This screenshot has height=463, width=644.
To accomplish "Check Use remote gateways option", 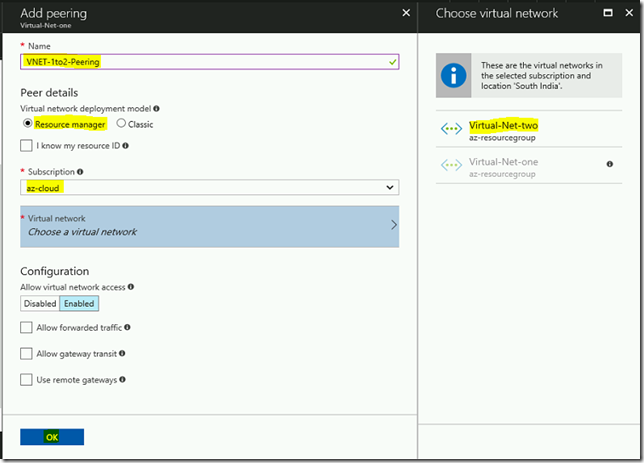I will pyautogui.click(x=26, y=380).
